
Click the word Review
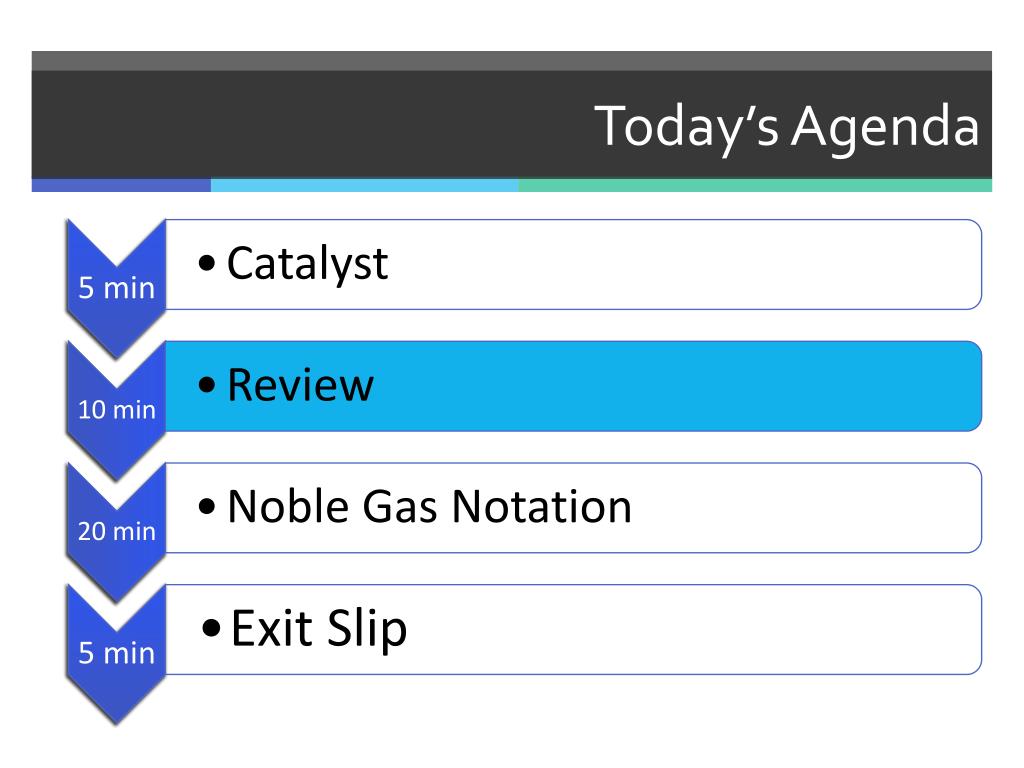[x=300, y=385]
